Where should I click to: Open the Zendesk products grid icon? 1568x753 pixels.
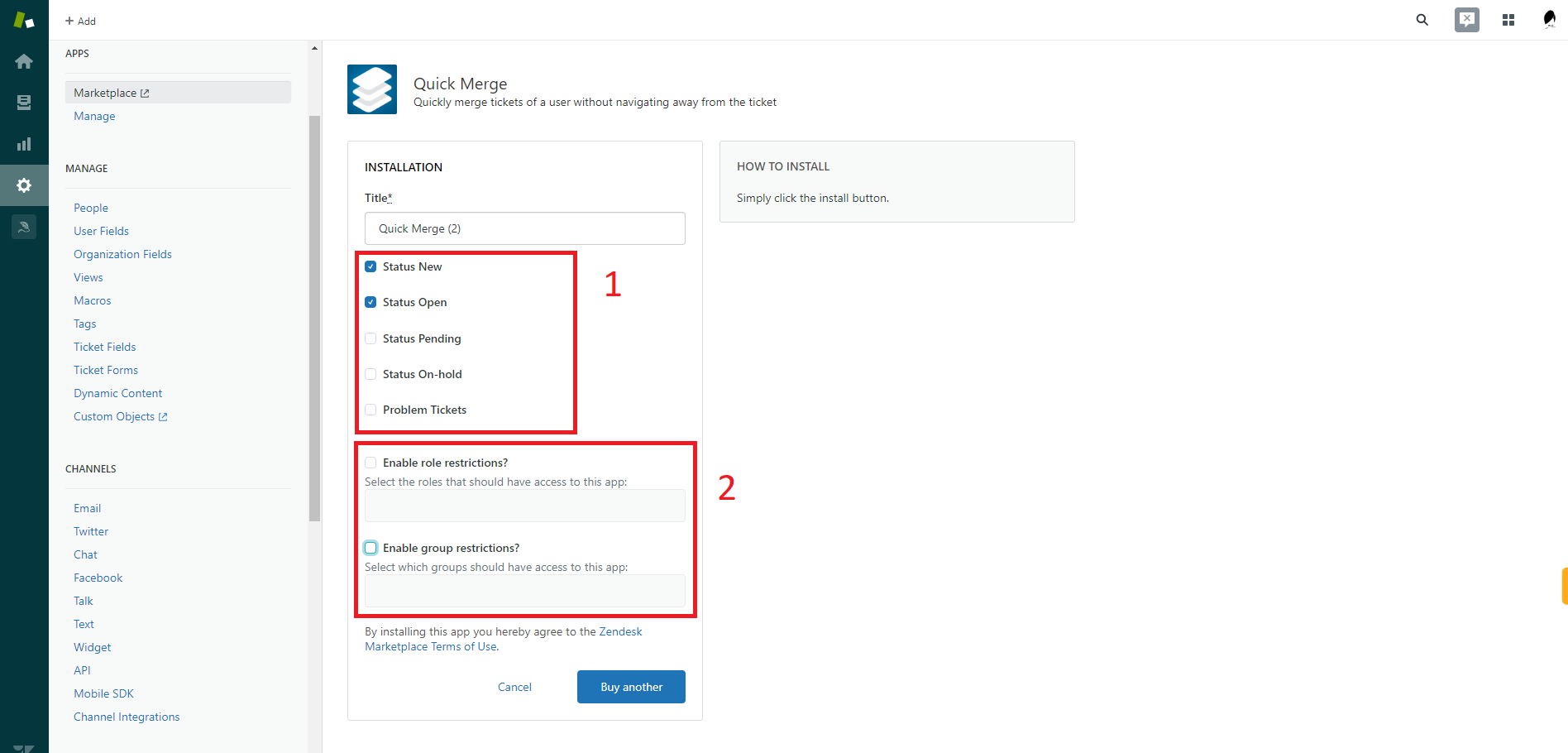(x=1508, y=20)
